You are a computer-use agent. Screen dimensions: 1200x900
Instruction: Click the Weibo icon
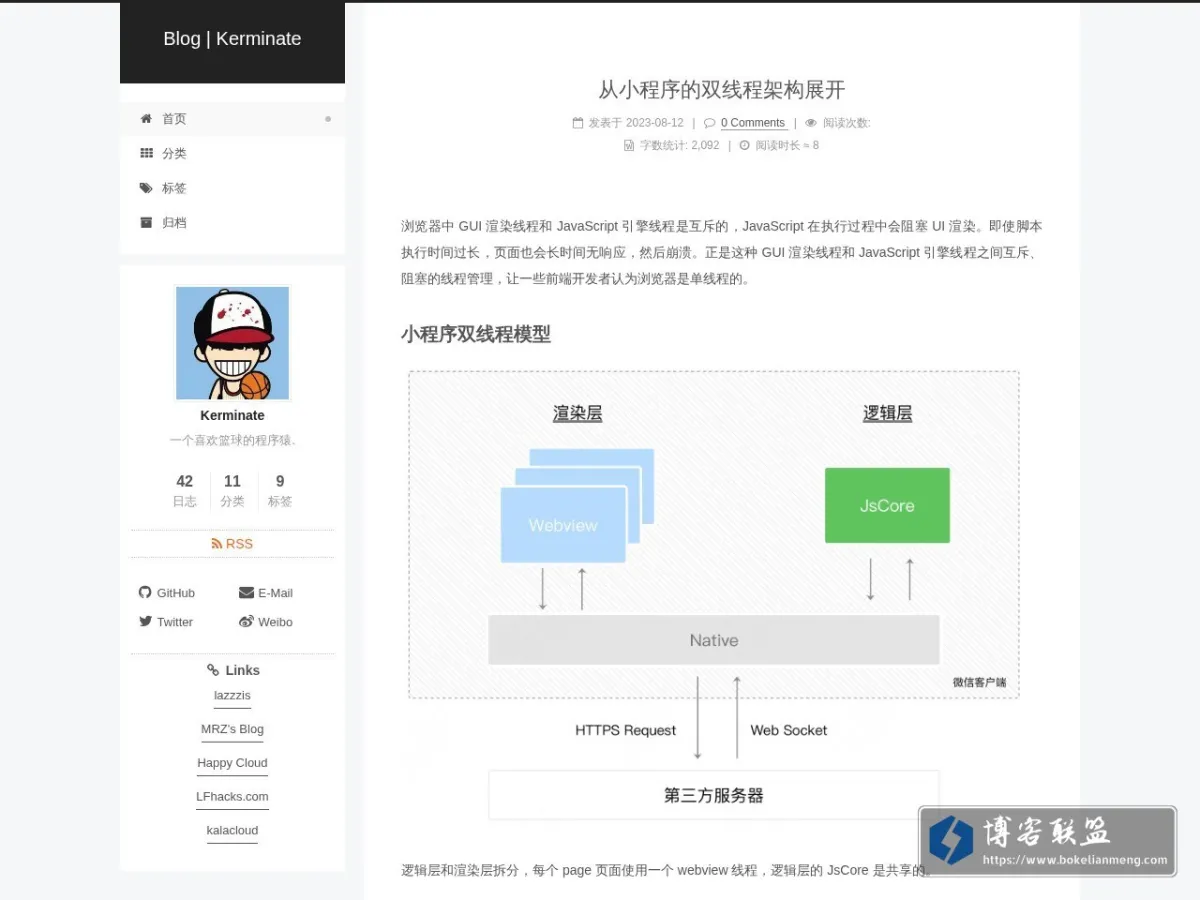tap(246, 621)
